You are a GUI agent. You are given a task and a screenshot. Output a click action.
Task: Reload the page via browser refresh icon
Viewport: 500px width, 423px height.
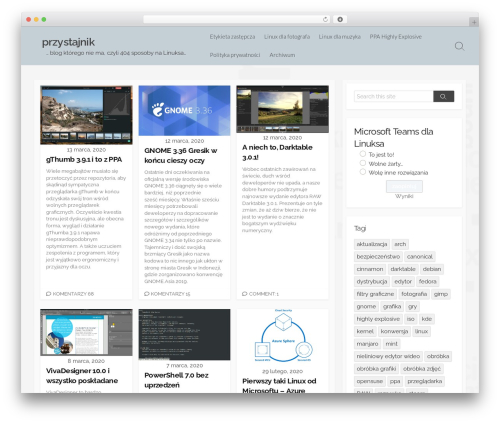[325, 20]
